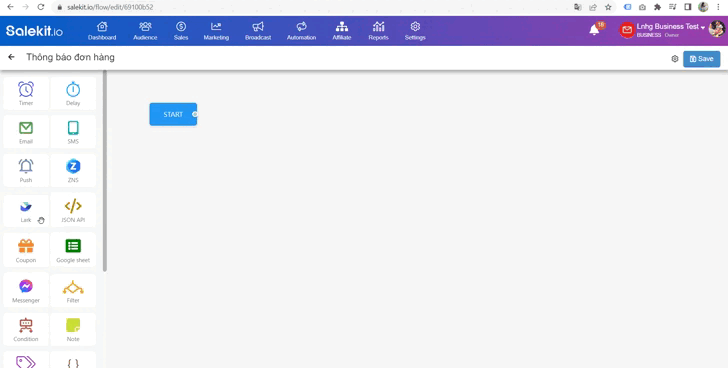Viewport: 728px width, 368px height.
Task: Save the flow with Save button
Action: click(702, 59)
